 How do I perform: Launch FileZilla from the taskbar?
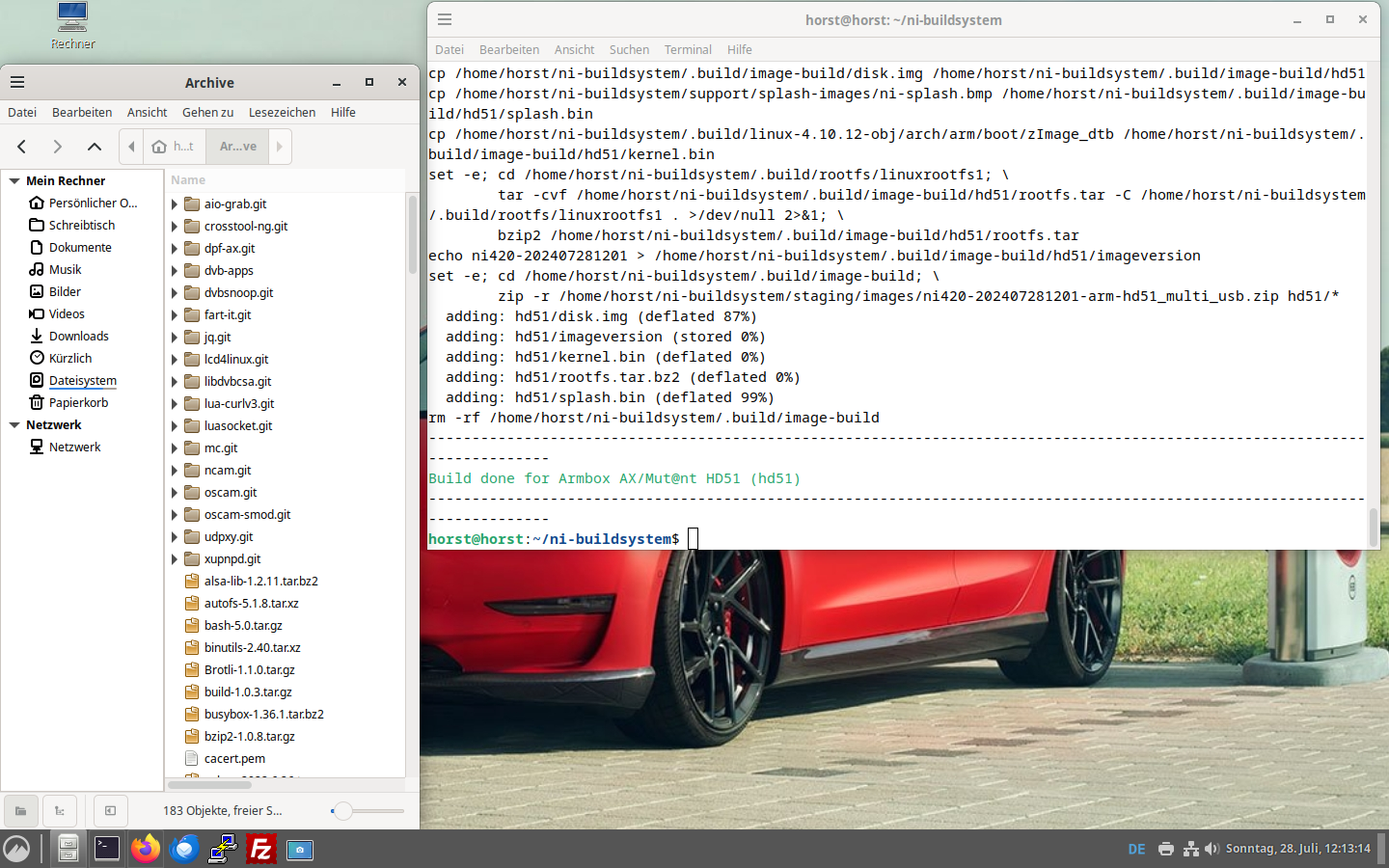coord(260,849)
